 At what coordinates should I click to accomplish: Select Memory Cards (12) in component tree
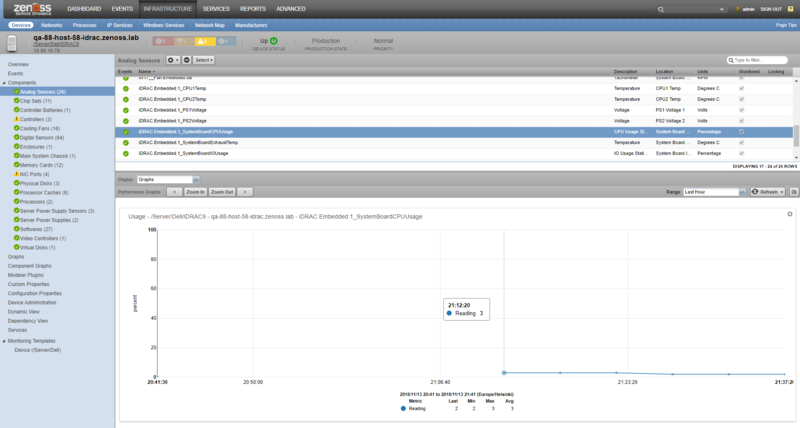coord(41,165)
